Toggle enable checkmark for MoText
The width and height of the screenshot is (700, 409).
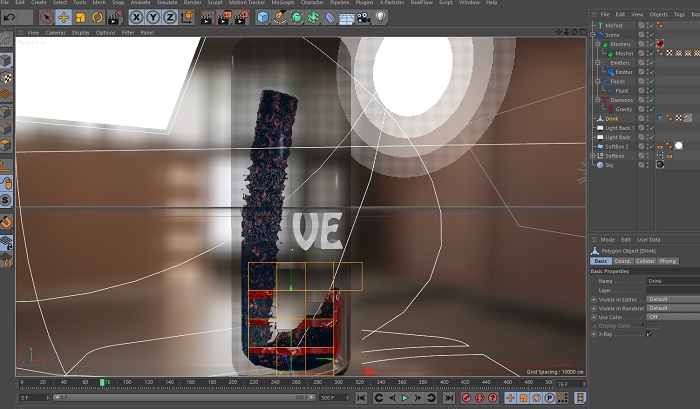pos(651,25)
